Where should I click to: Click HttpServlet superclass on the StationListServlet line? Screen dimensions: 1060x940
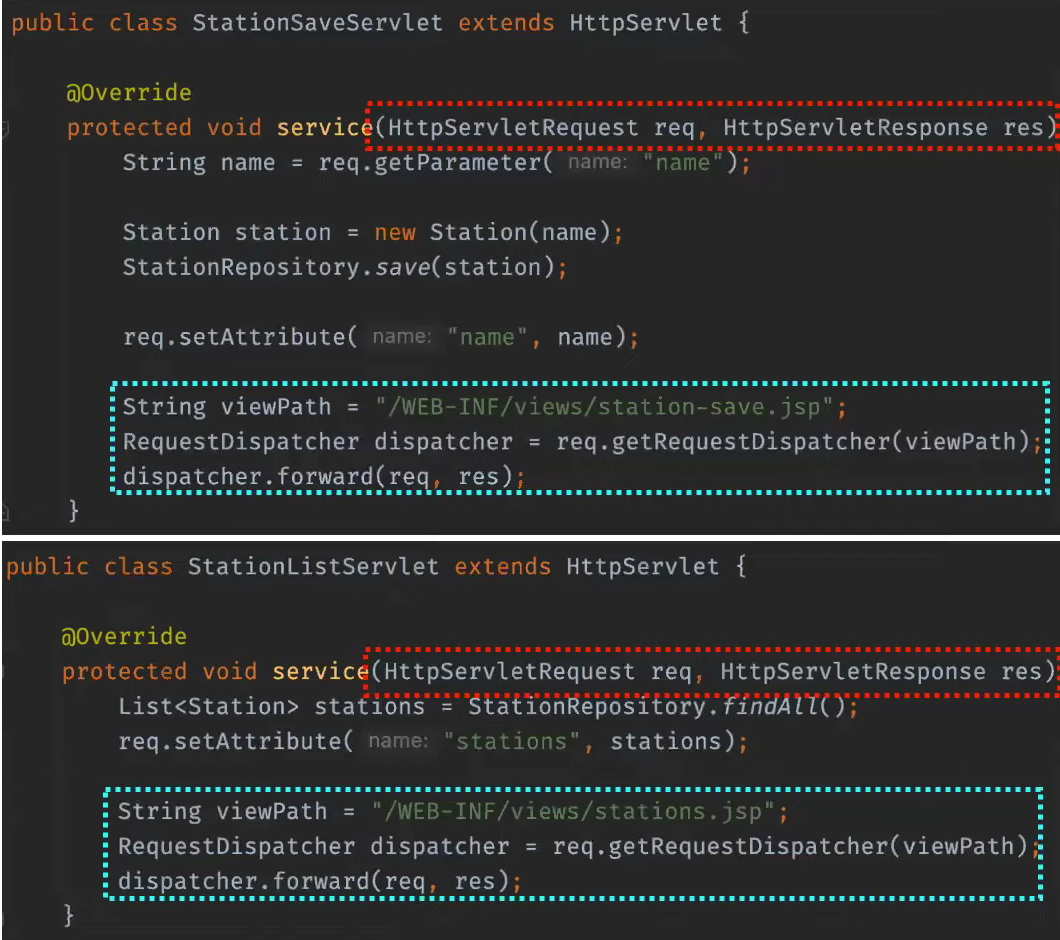pyautogui.click(x=642, y=566)
